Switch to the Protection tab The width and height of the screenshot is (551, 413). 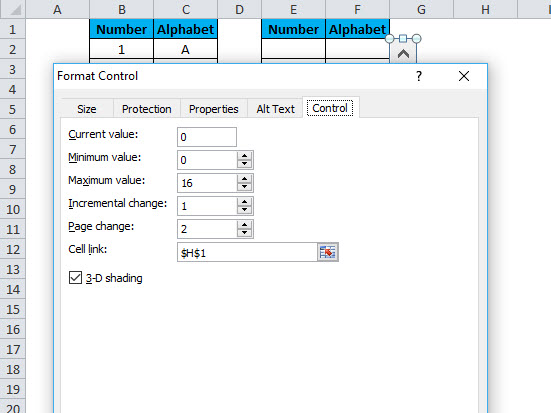147,109
